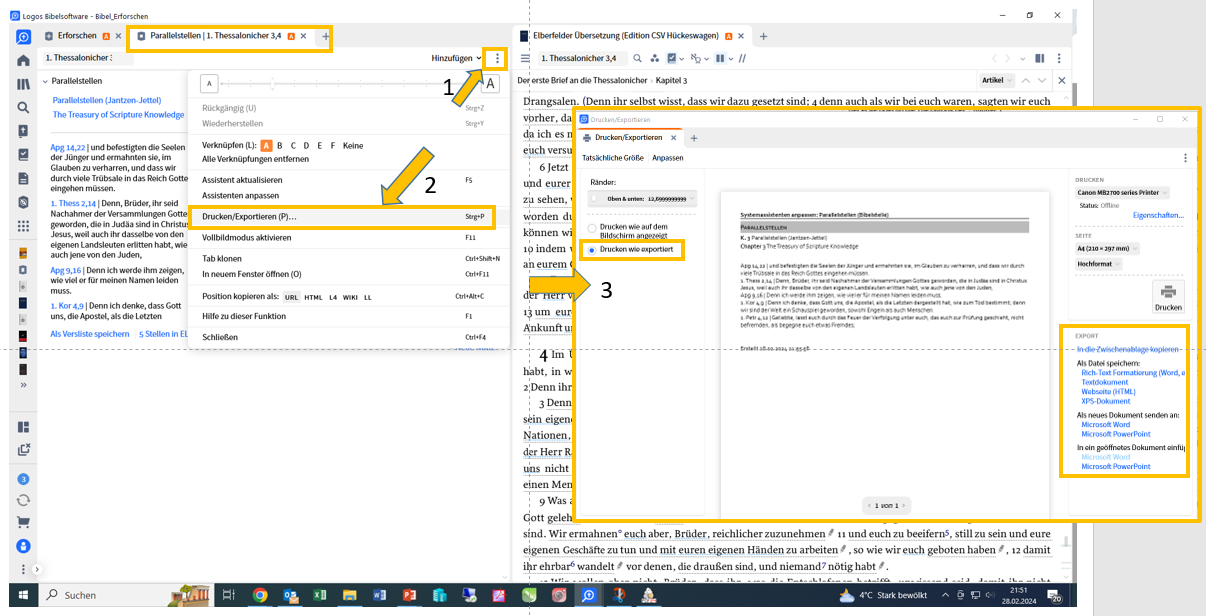Open the Library icon in left sidebar
This screenshot has width=1206, height=616.
23,84
